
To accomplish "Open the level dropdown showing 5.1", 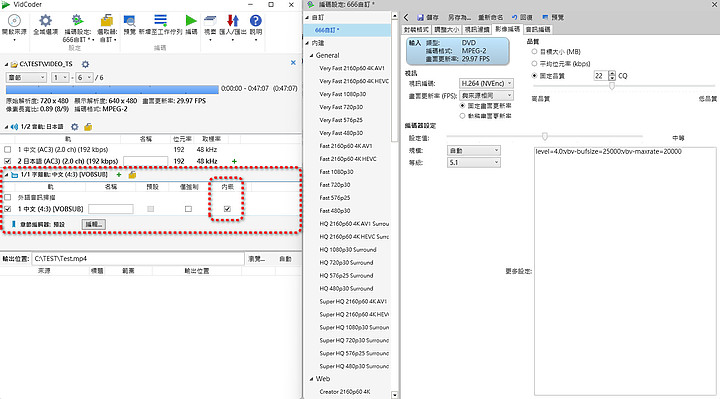I will (474, 163).
